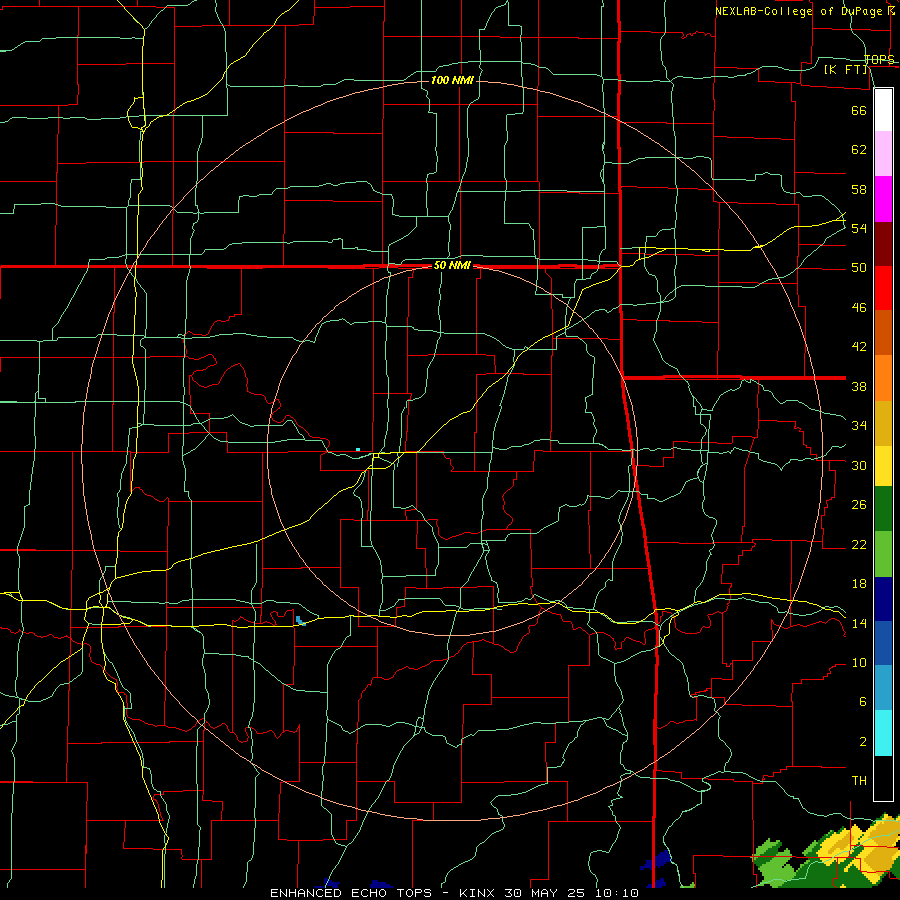Click the "100 NMI" range ring label
This screenshot has width=900, height=900.
pyautogui.click(x=452, y=80)
